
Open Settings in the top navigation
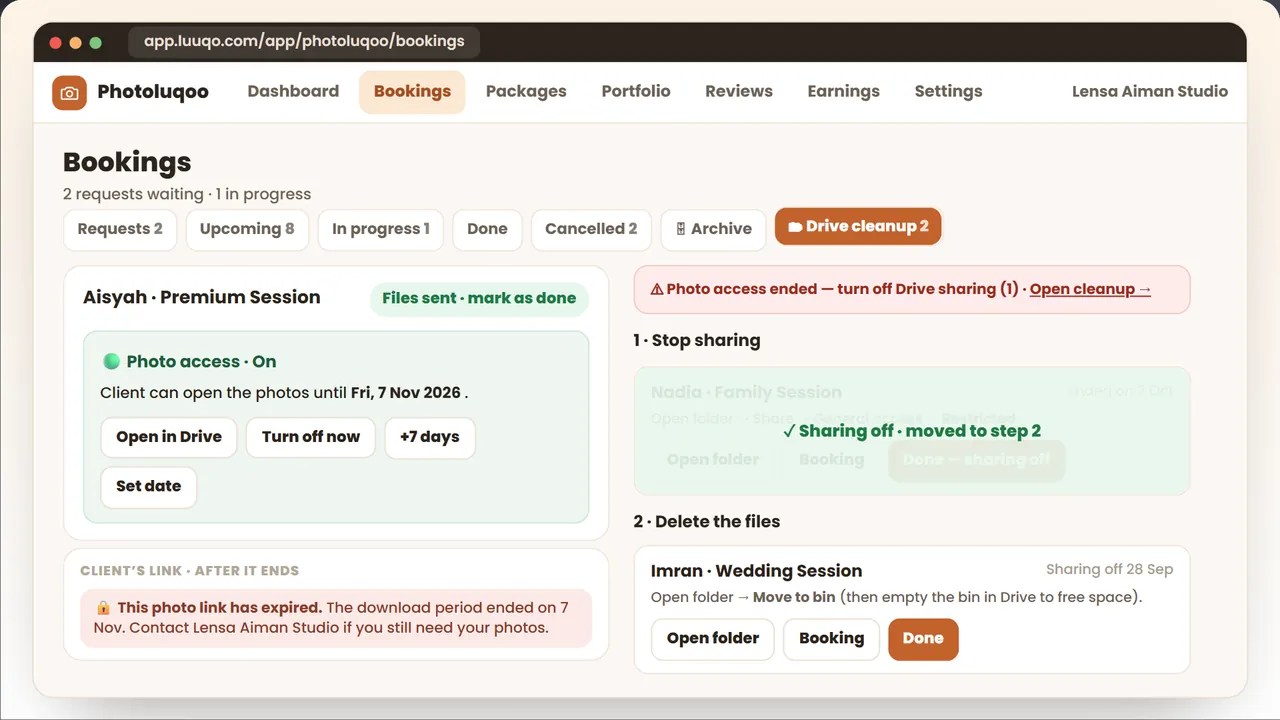(x=948, y=91)
